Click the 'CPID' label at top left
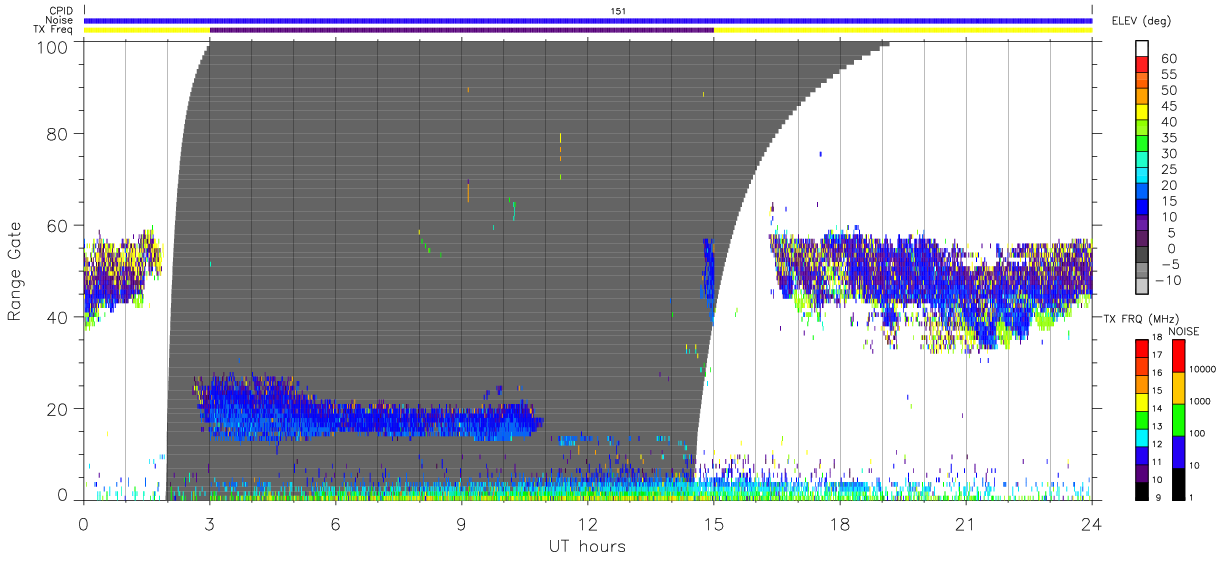The width and height of the screenshot is (1228, 567). [61, 11]
